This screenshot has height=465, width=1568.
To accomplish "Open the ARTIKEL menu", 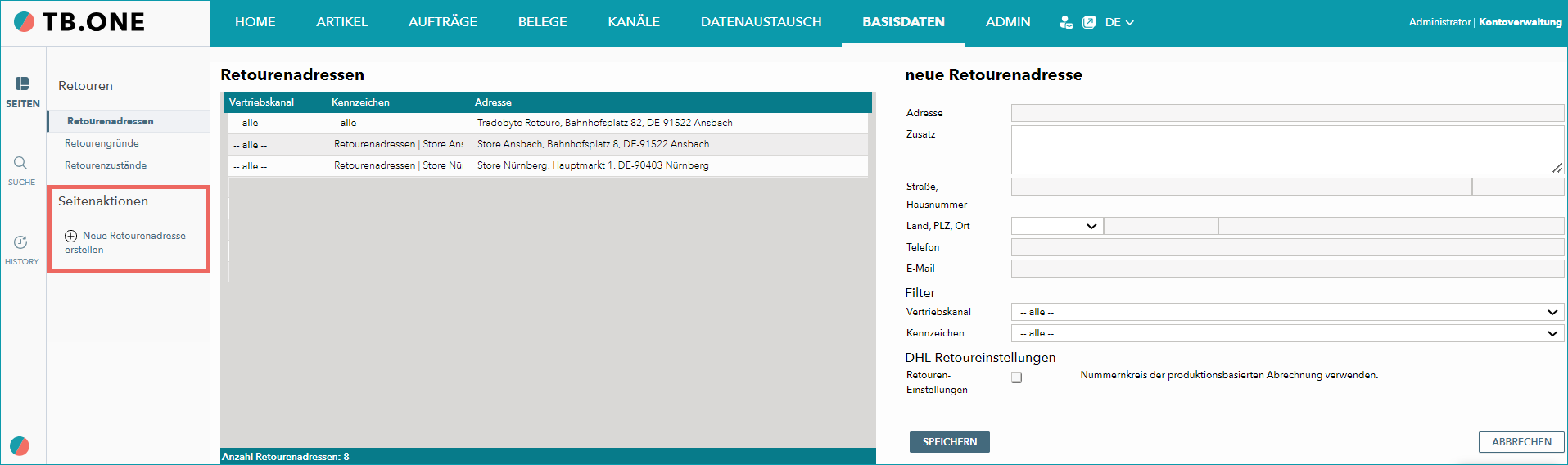I will [342, 22].
